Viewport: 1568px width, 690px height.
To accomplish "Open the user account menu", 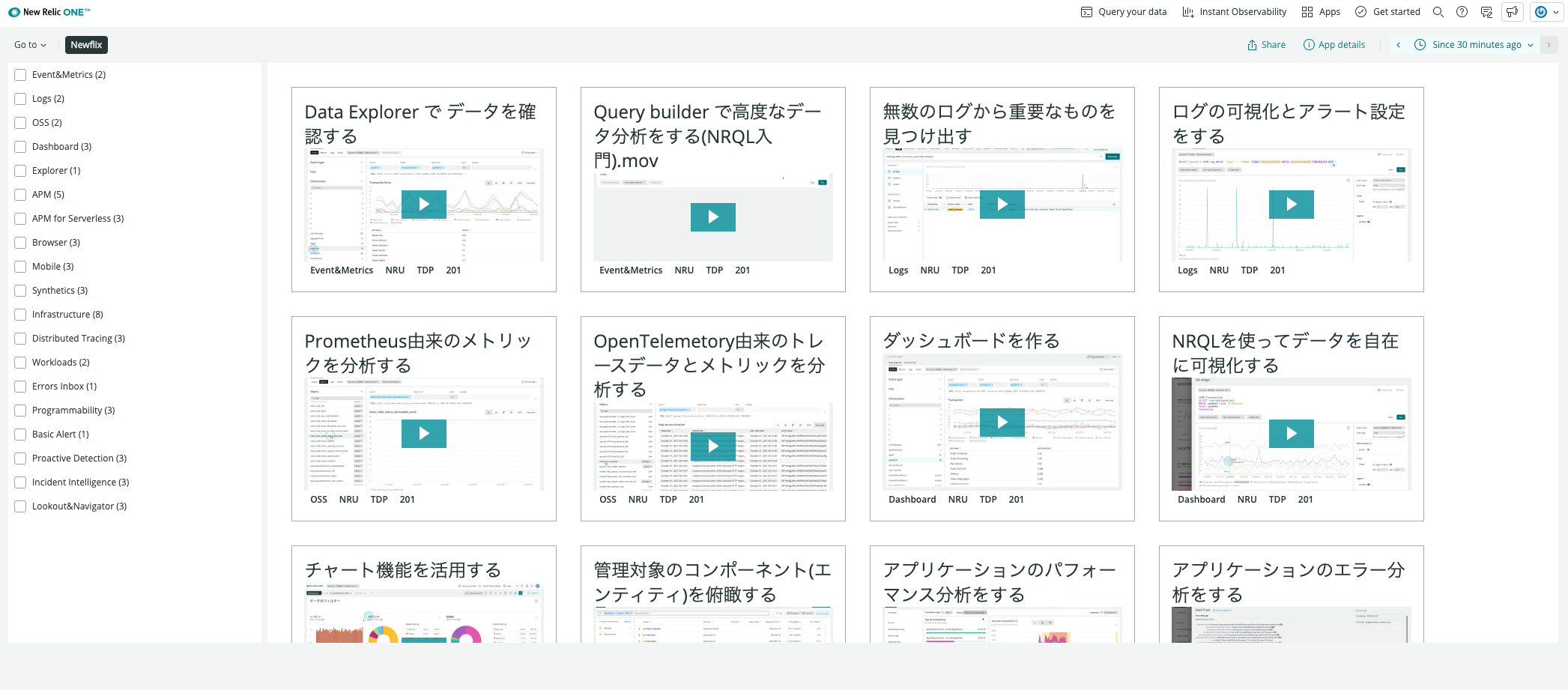I will [x=1546, y=12].
